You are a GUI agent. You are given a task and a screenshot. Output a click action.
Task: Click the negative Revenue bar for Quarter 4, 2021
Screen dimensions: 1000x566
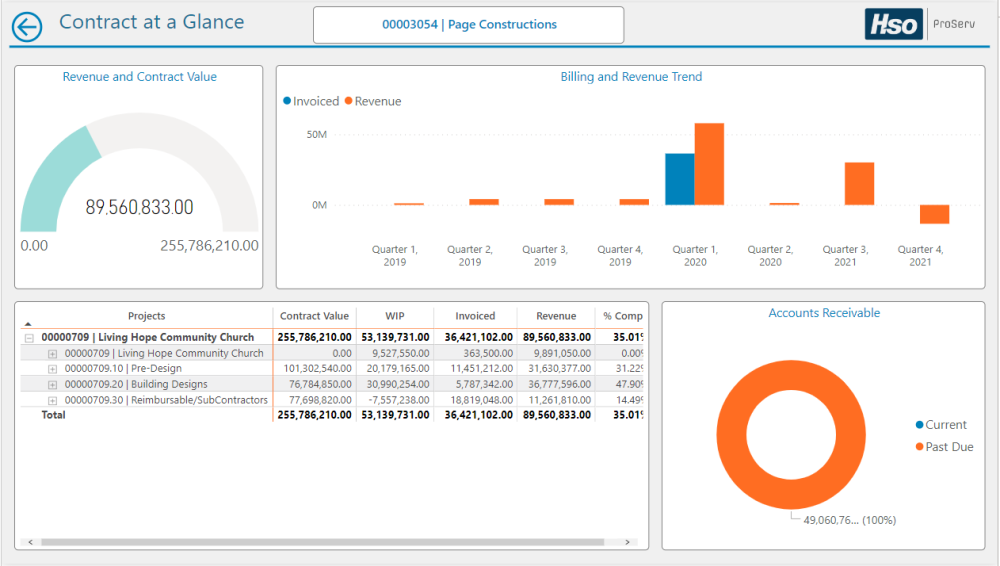[x=934, y=214]
